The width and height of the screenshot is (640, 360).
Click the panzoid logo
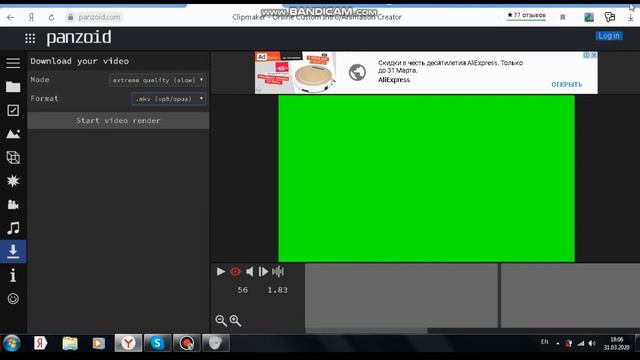pos(79,38)
